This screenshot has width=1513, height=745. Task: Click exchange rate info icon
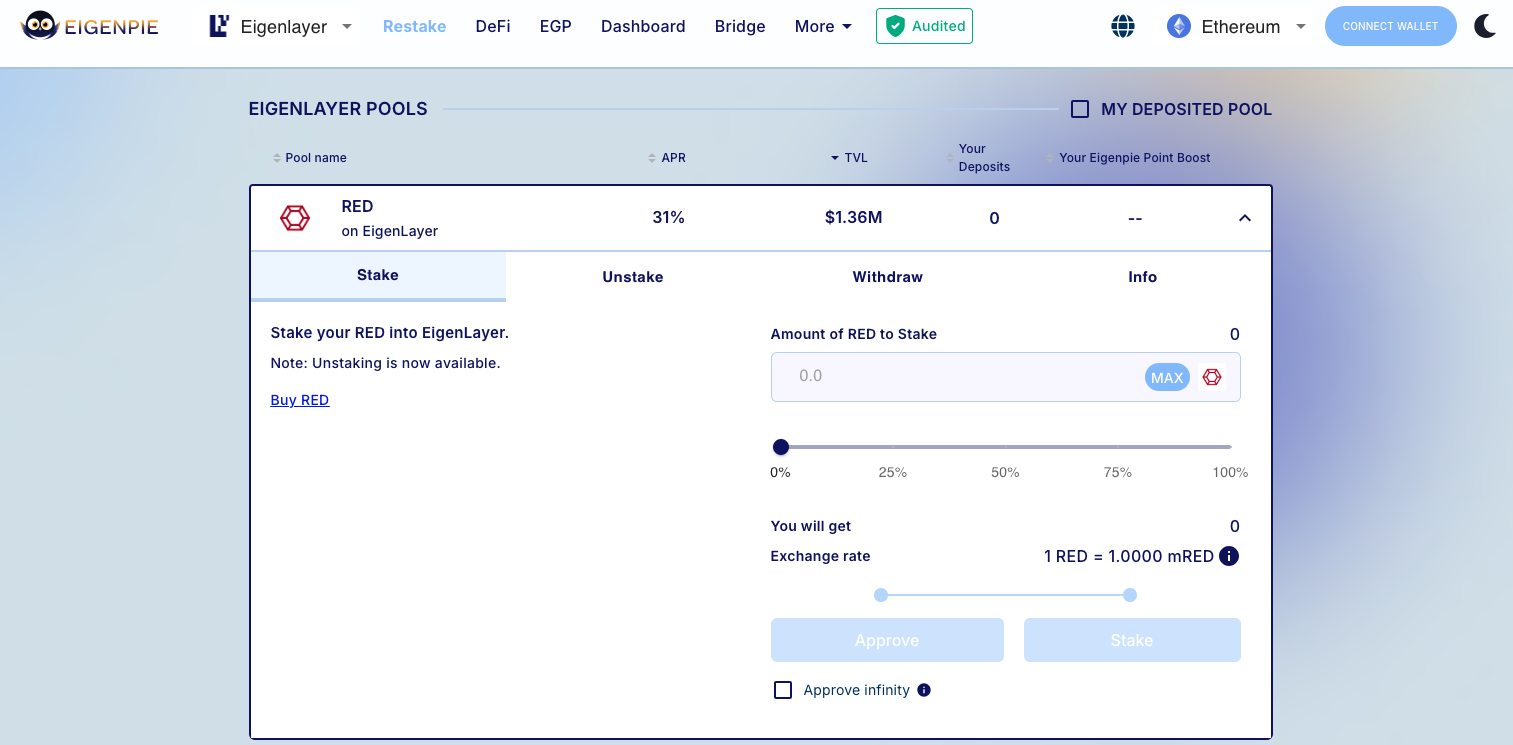(1229, 556)
